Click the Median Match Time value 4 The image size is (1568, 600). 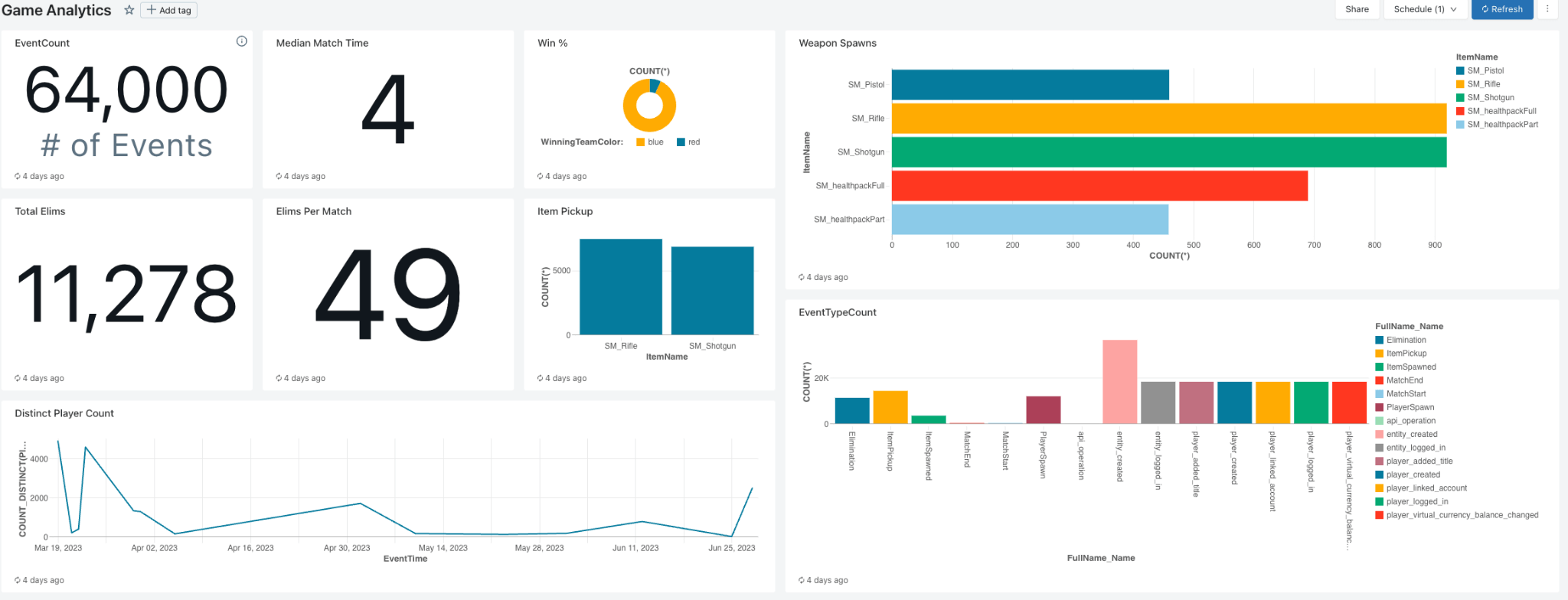387,109
